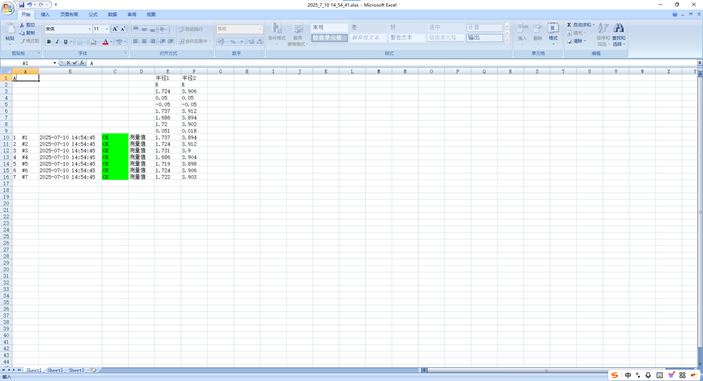Open Find & Select binoculars menu
The height and width of the screenshot is (381, 703).
(x=619, y=35)
